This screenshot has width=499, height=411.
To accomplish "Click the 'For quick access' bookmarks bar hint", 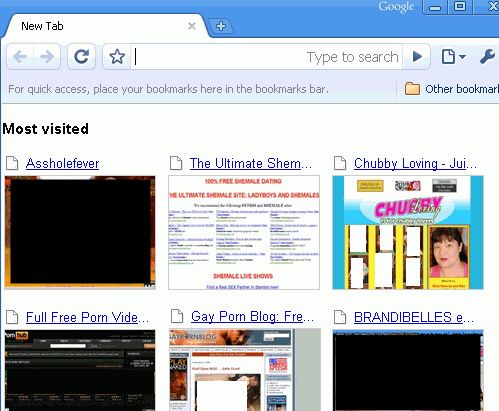I will coord(168,89).
